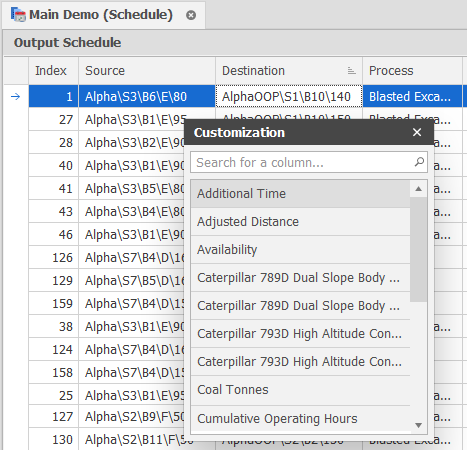The image size is (467, 453).
Task: Sort by the Index column header
Action: point(53,71)
